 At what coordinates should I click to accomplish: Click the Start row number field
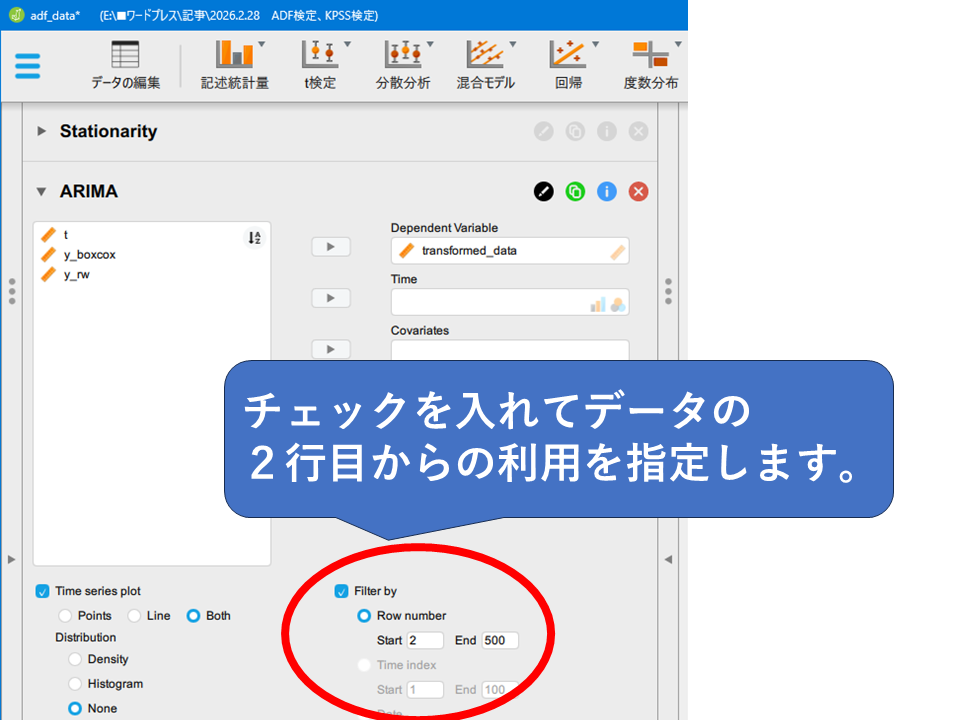425,640
